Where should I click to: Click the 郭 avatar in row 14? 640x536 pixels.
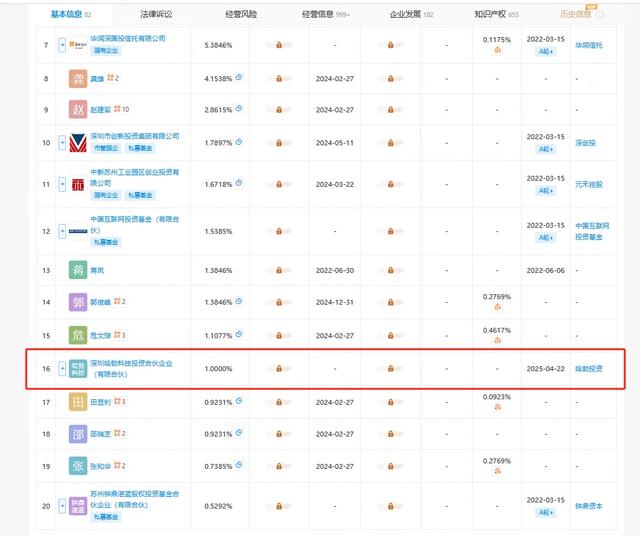tap(78, 302)
